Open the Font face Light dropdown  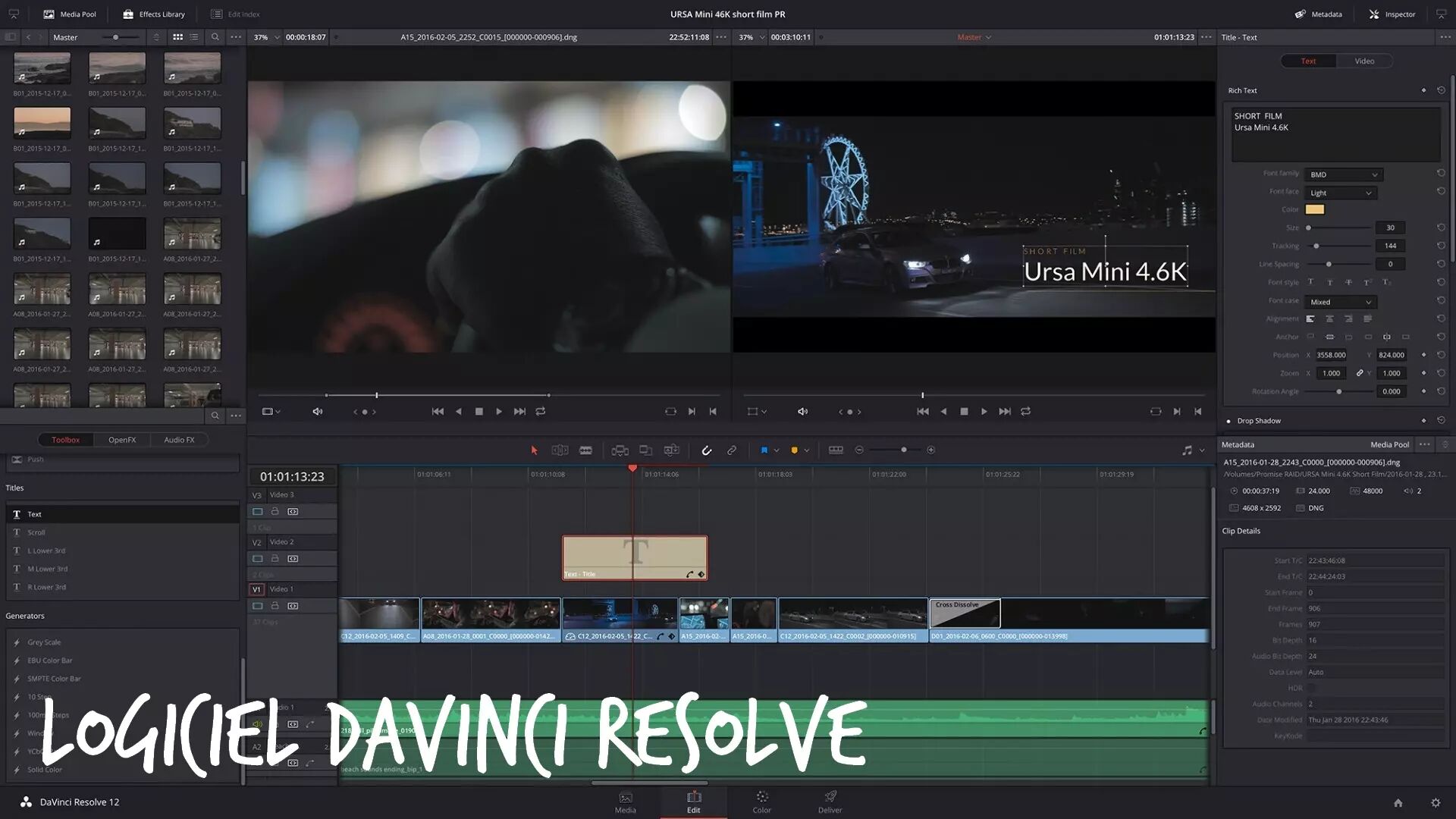click(x=1341, y=193)
